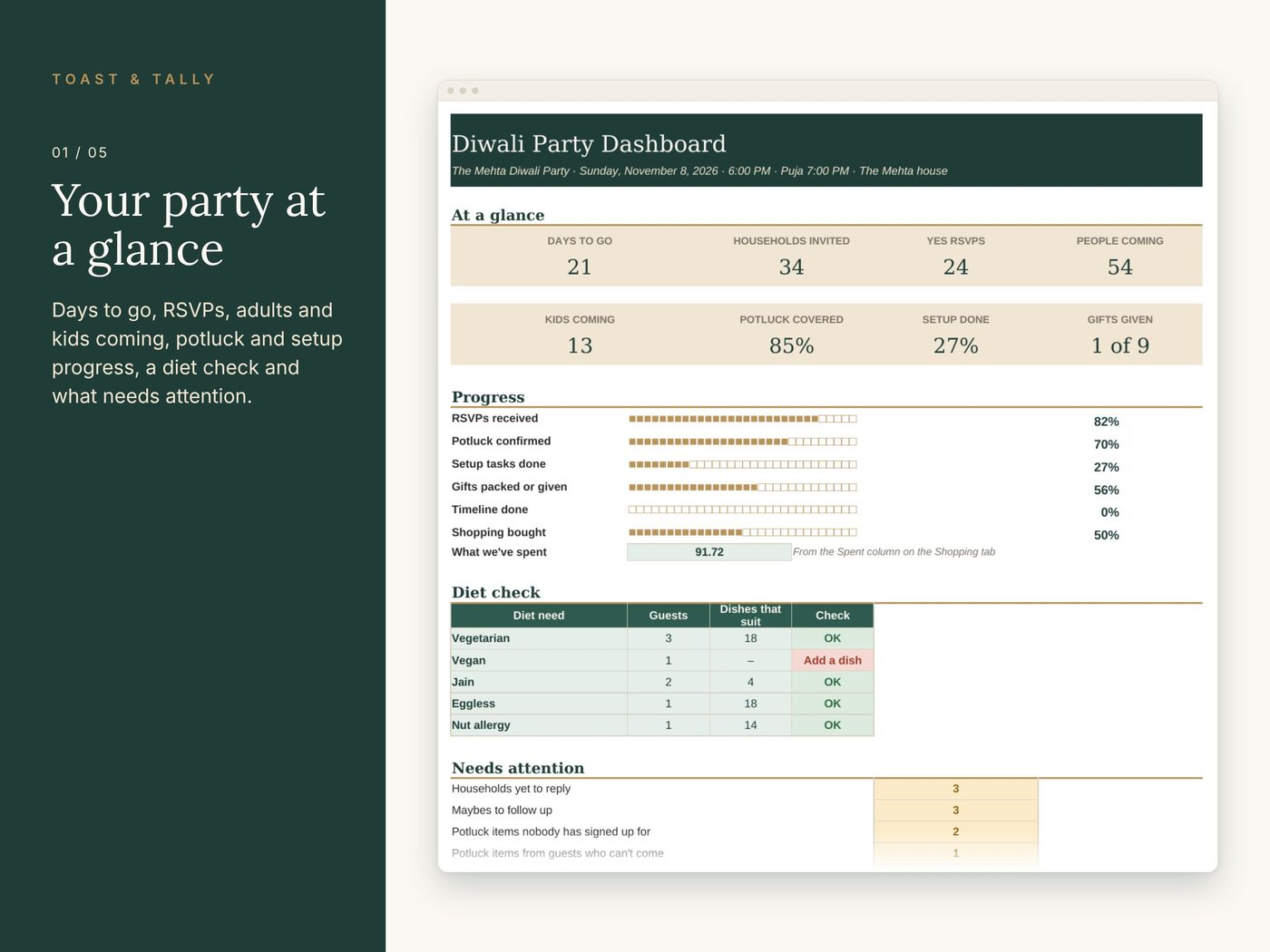Click the "Diwali Party Dashboard" title
The height and width of the screenshot is (952, 1270).
pos(589,143)
